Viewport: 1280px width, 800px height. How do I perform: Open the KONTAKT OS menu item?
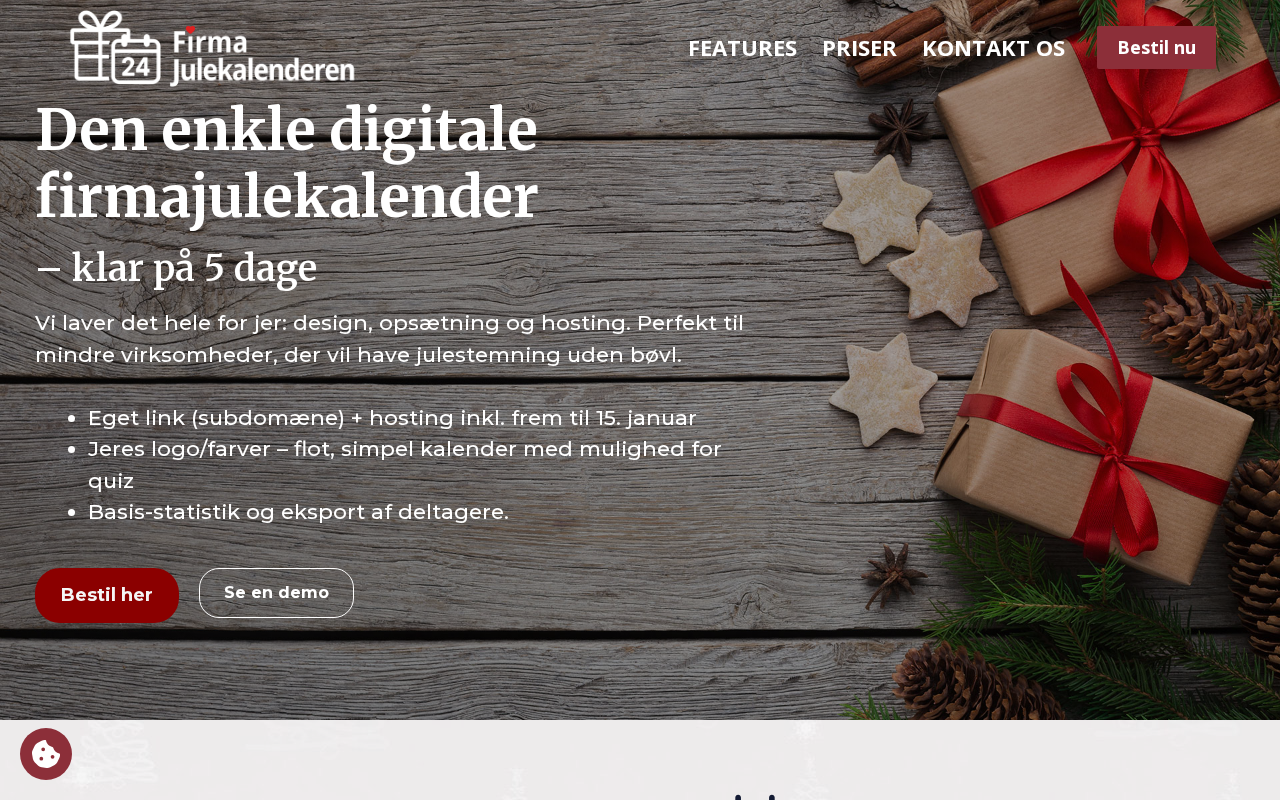coord(993,48)
